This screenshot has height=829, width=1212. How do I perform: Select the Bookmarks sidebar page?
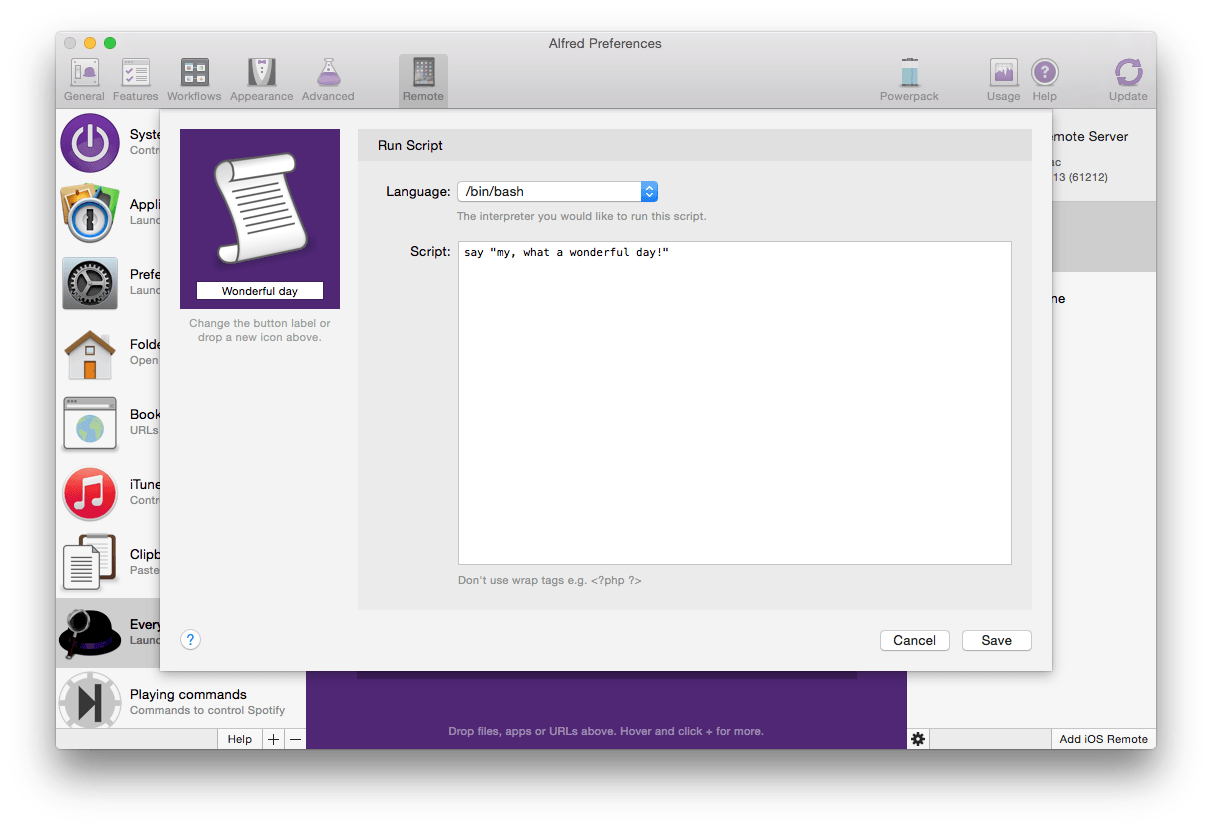click(90, 423)
